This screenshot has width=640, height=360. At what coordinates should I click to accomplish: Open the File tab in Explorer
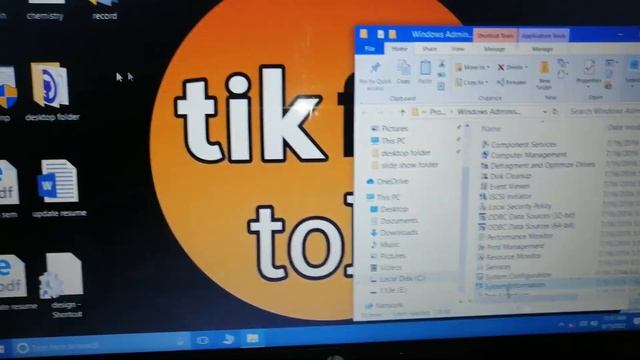369,49
